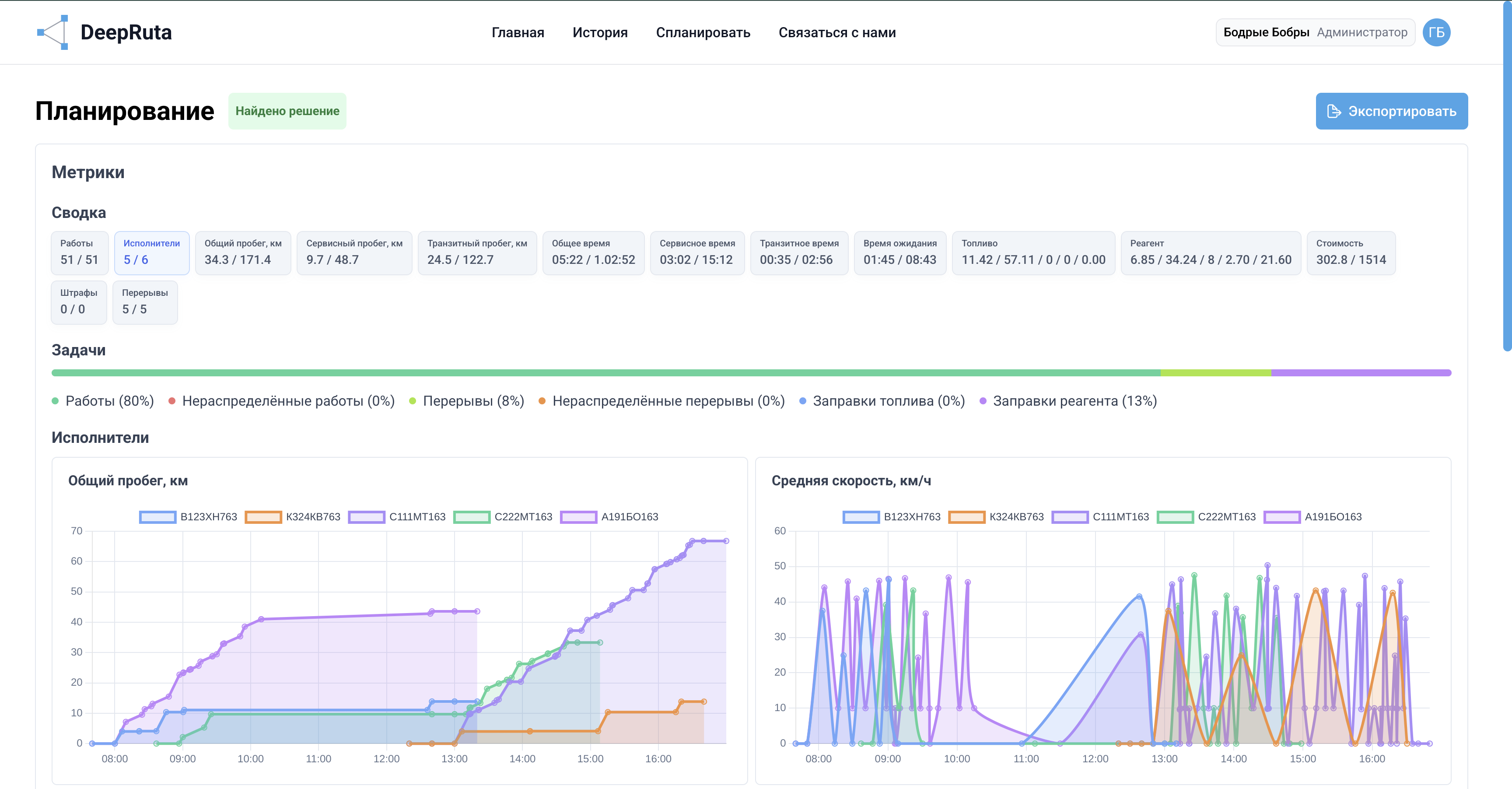
Task: Select the Время ожидания metric card
Action: point(900,252)
